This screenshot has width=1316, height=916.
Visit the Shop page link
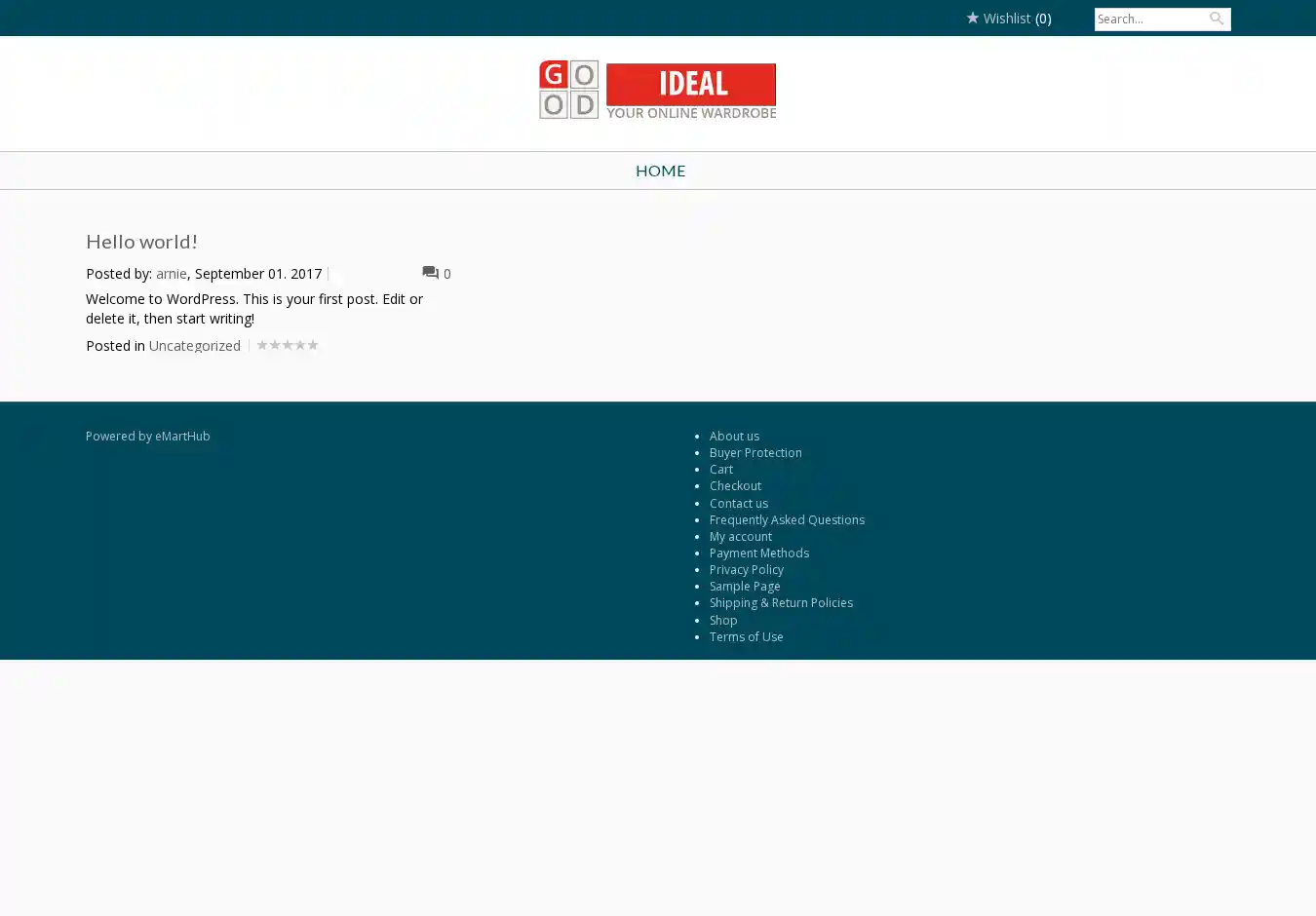tap(722, 621)
